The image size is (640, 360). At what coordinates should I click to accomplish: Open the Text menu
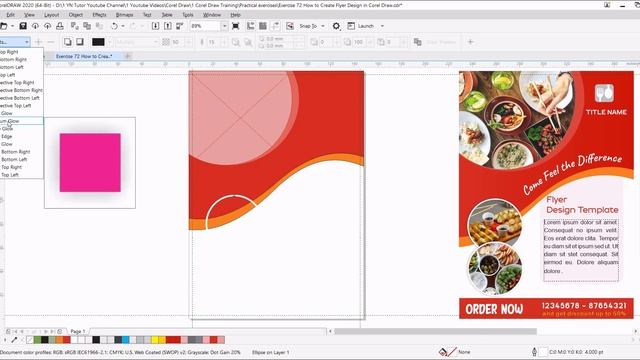(147, 15)
